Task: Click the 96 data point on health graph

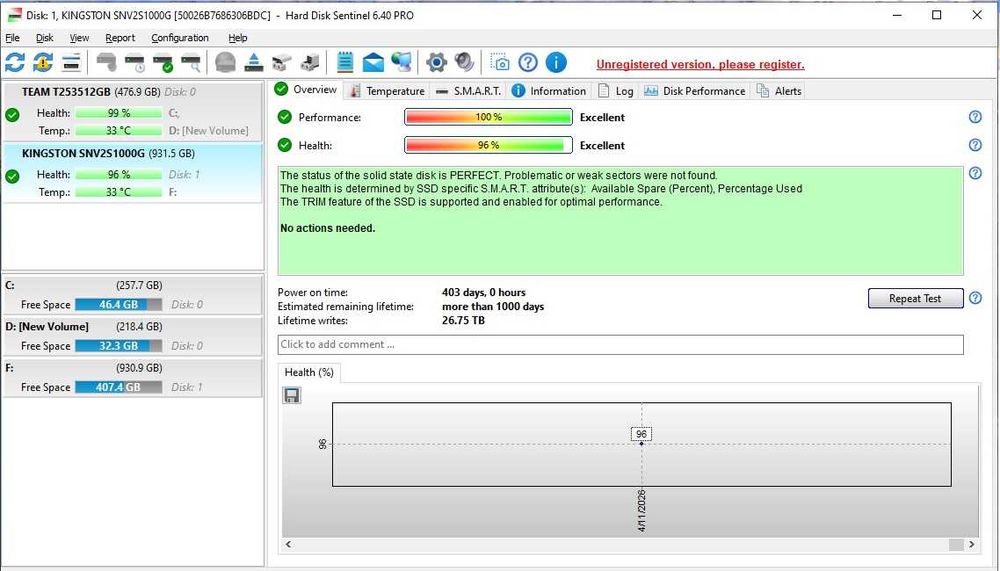Action: pos(642,443)
